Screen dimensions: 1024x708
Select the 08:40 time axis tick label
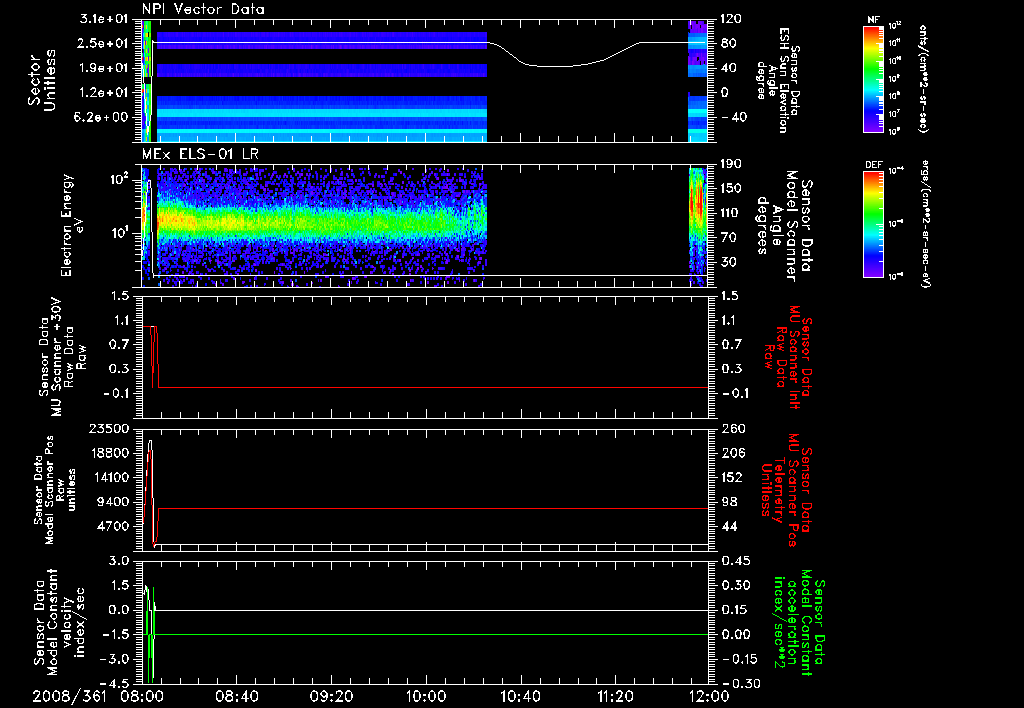(x=237, y=695)
